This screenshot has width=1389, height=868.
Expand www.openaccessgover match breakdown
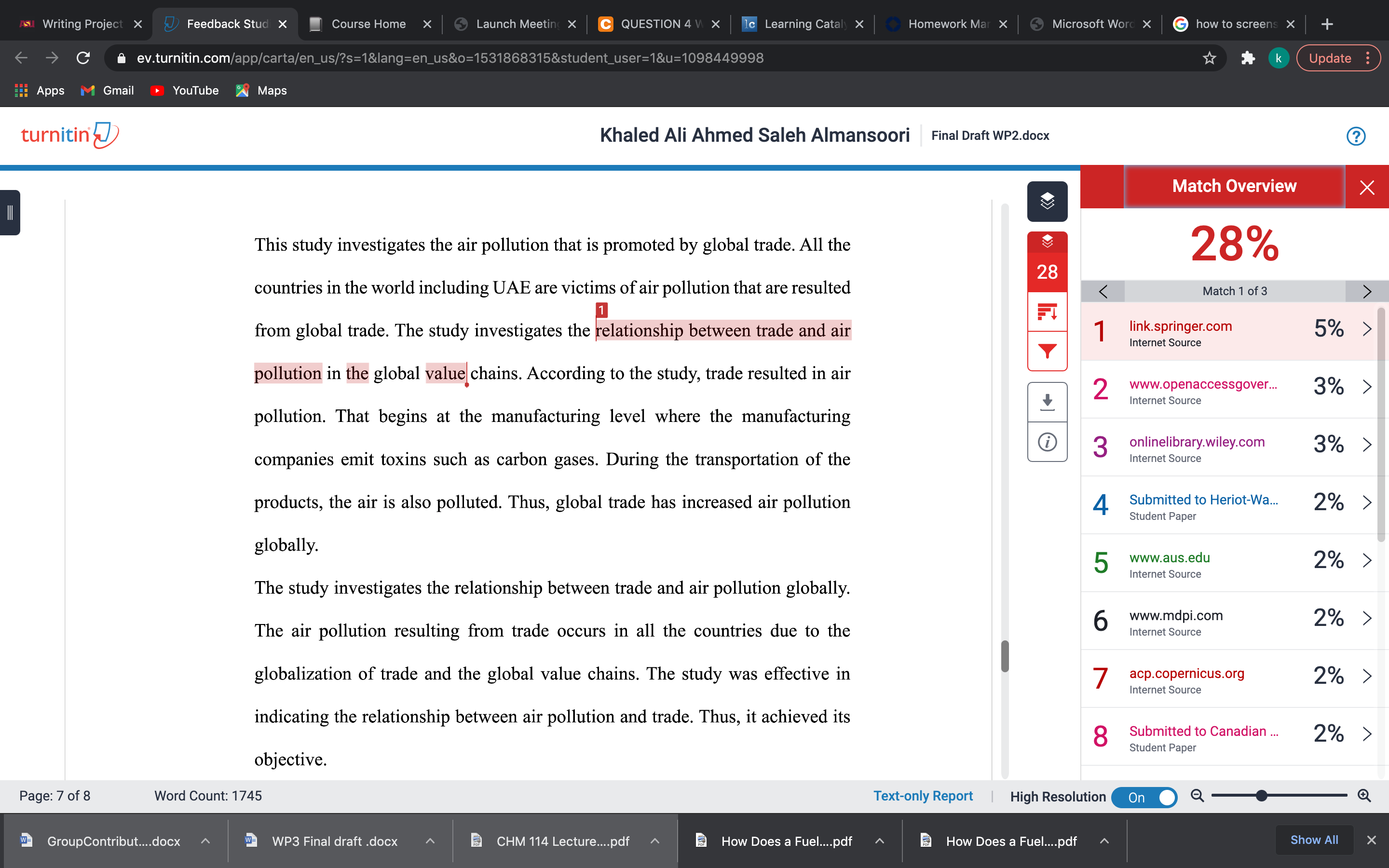coord(1367,387)
